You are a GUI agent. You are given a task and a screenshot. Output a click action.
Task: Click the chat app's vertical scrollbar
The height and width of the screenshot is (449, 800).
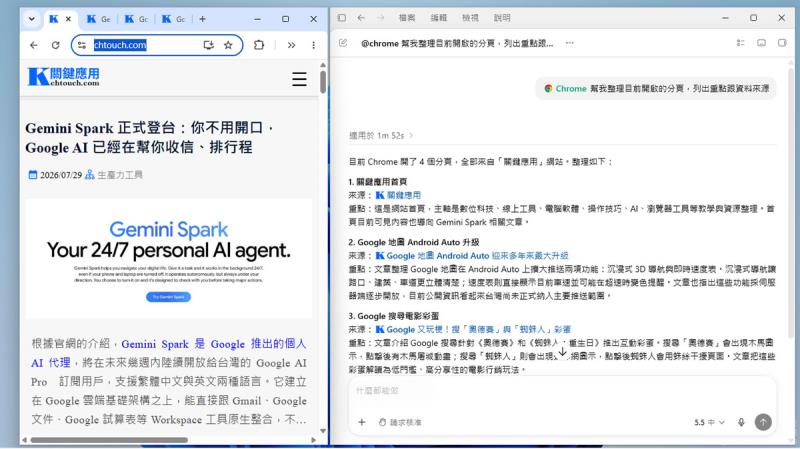point(791,204)
